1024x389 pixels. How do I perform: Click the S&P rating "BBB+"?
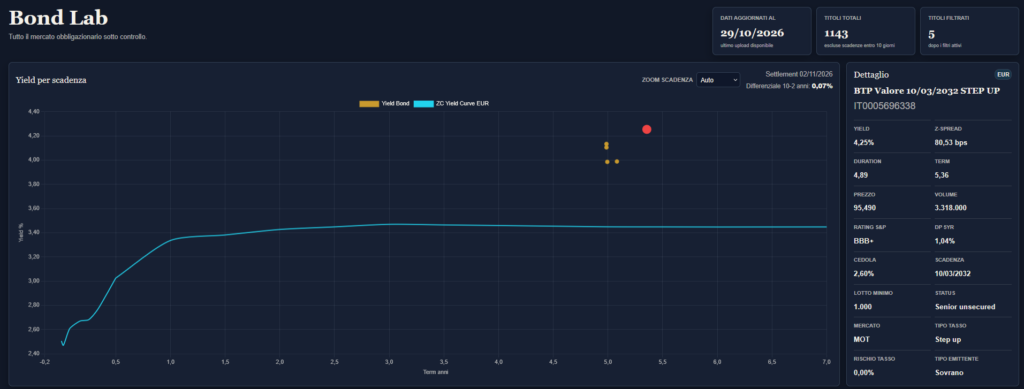[x=863, y=240]
